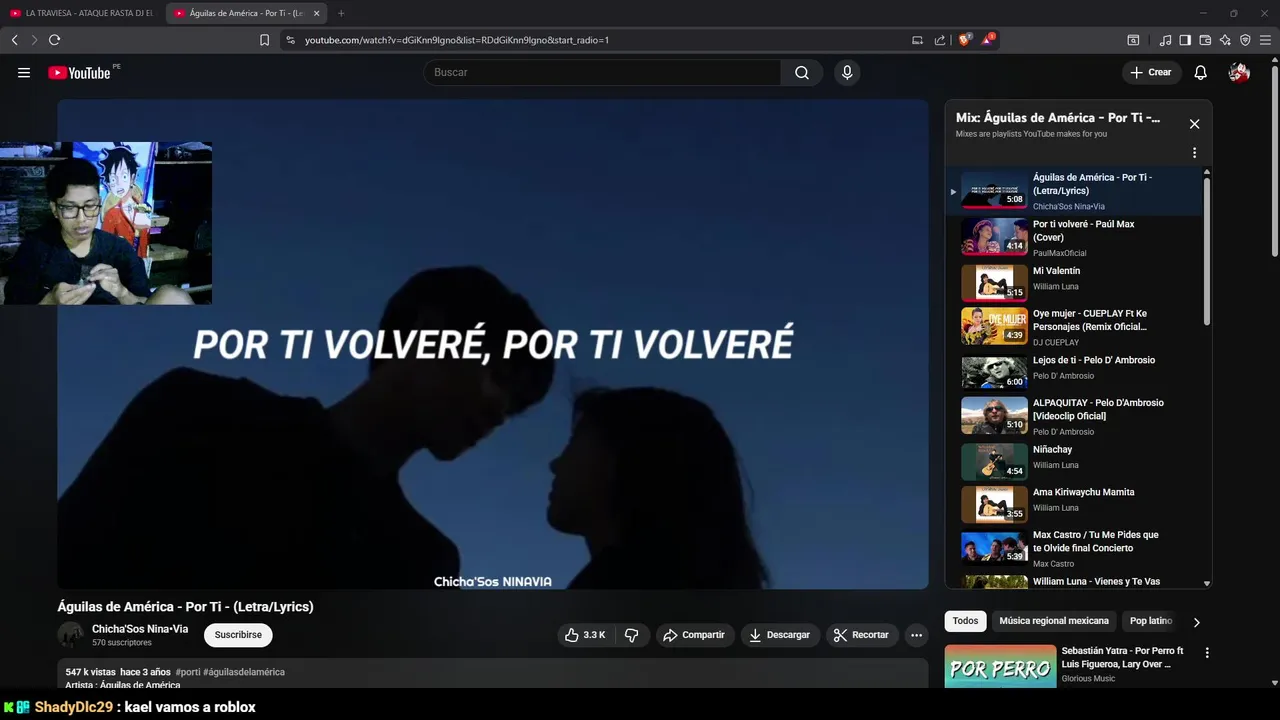Toggle the browser sidebar panel icon

click(x=1185, y=40)
